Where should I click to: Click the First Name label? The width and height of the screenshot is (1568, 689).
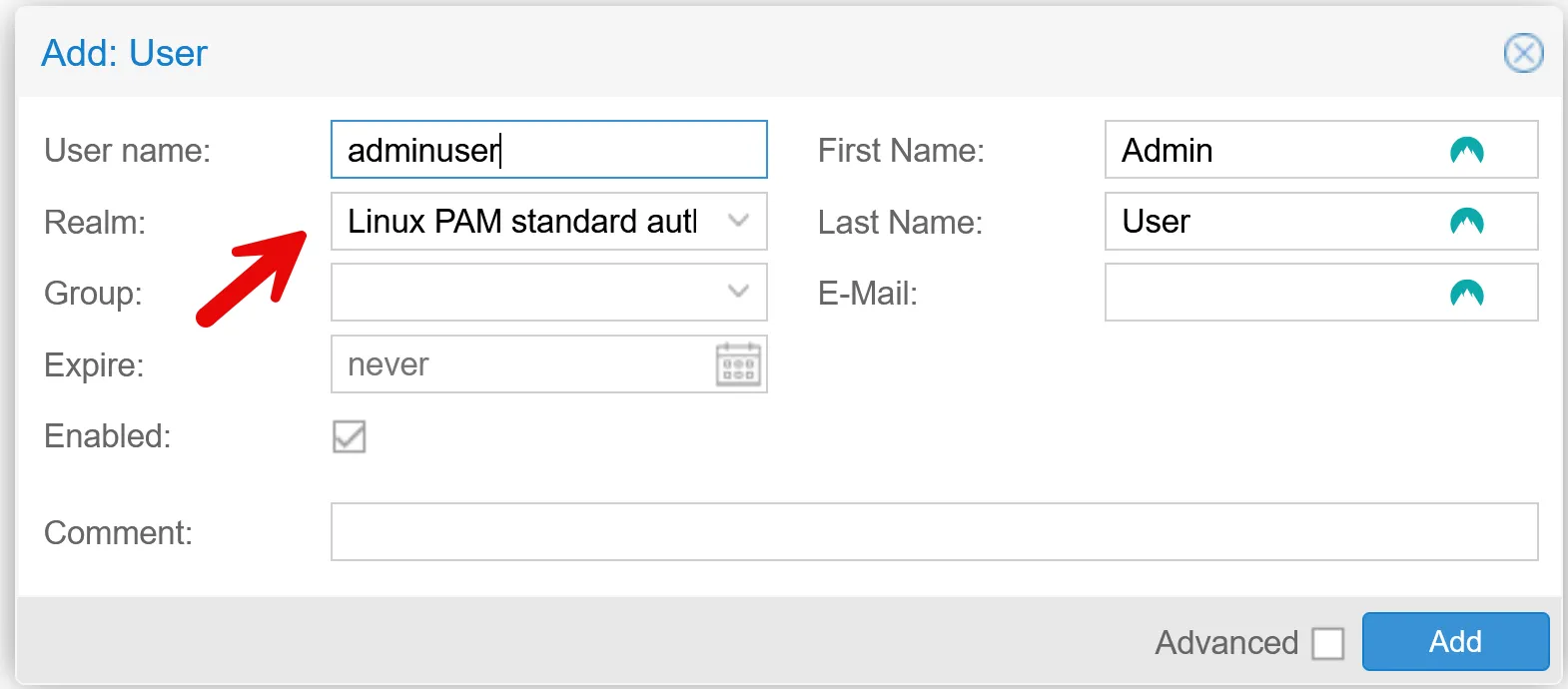(901, 151)
